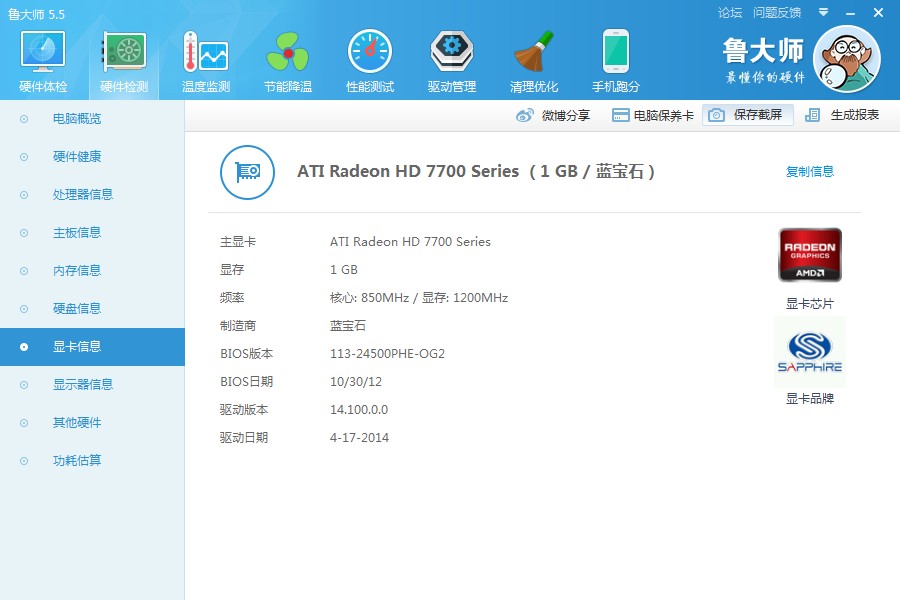Click frequency value 核心: 850MHz / 显存: 1200MHz
This screenshot has width=900, height=600.
(x=419, y=298)
